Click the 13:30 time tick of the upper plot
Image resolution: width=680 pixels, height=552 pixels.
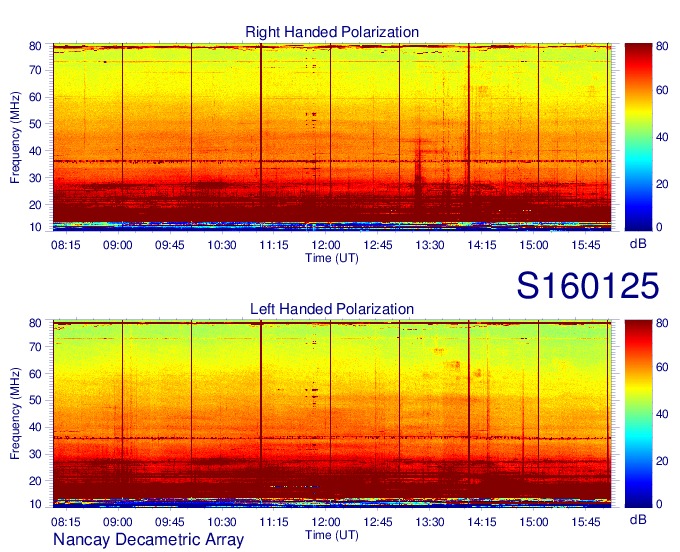tap(430, 245)
